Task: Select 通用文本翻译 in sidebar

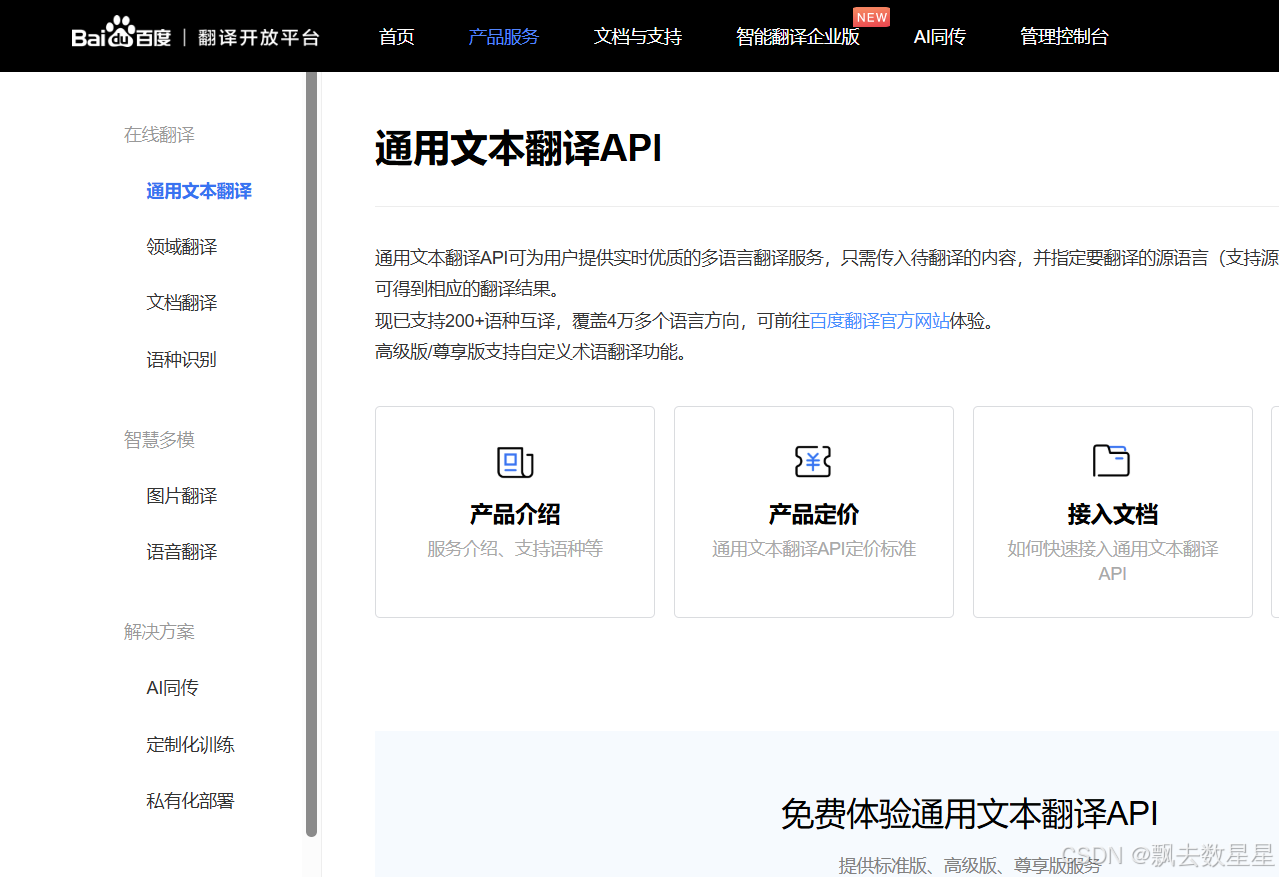Action: click(x=199, y=191)
